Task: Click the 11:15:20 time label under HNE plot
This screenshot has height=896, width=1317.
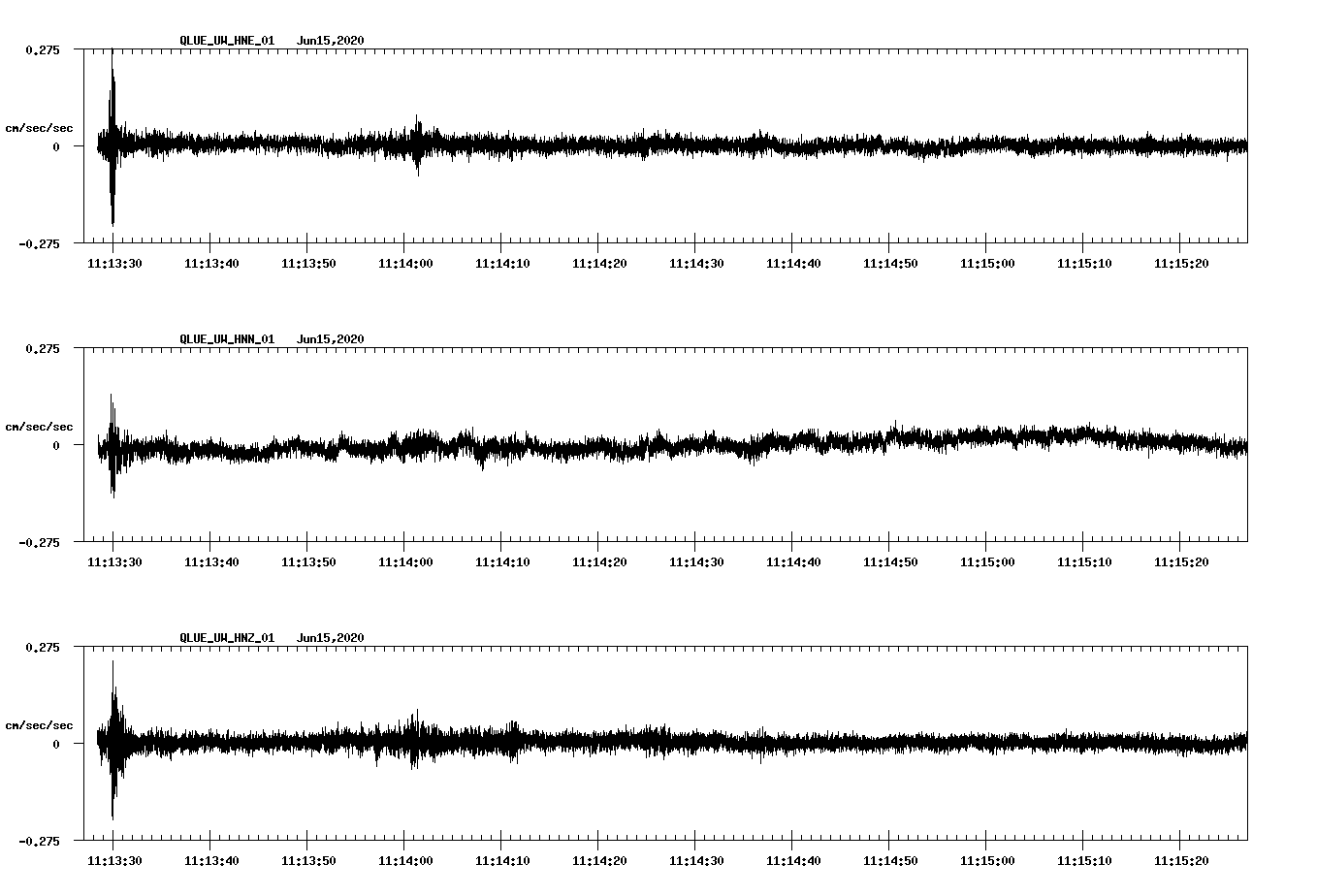Action: click(1181, 264)
